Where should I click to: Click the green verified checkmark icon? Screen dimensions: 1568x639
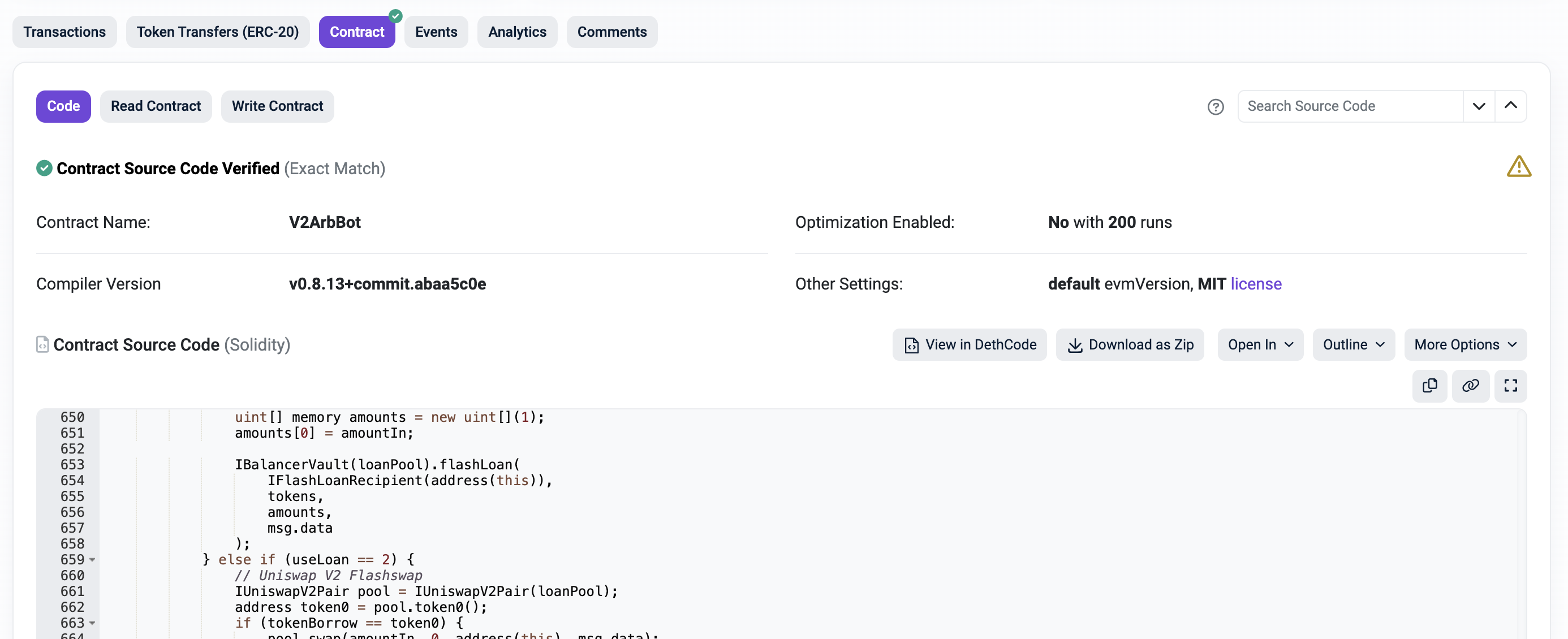(x=44, y=168)
